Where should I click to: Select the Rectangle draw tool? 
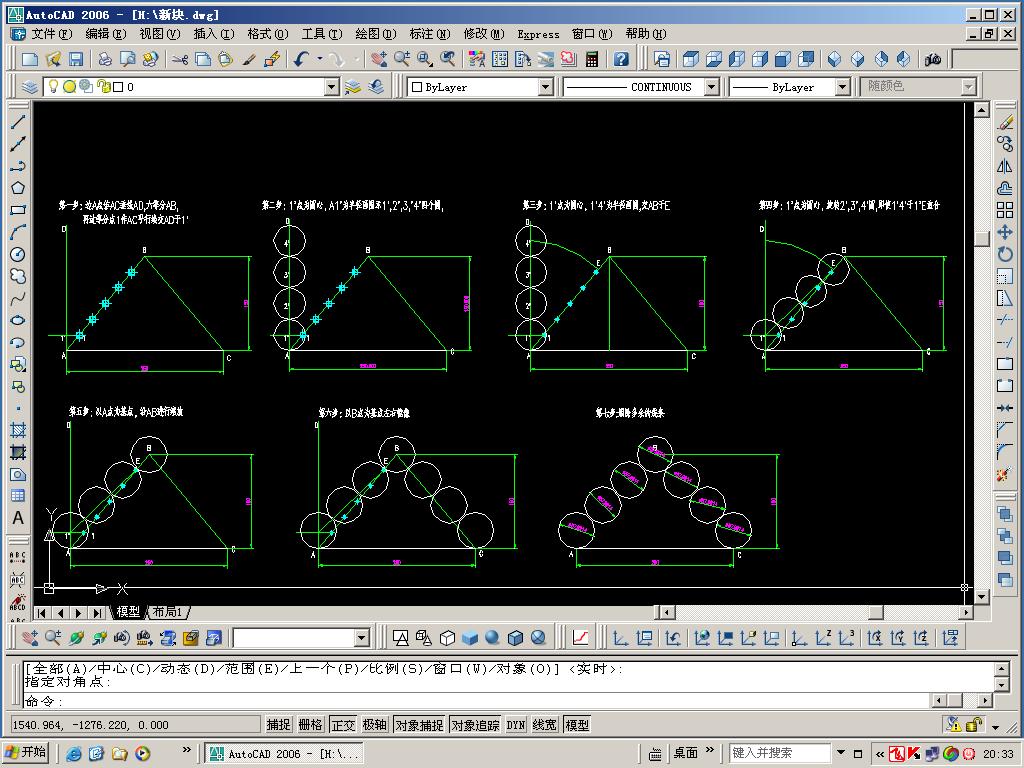coord(18,210)
